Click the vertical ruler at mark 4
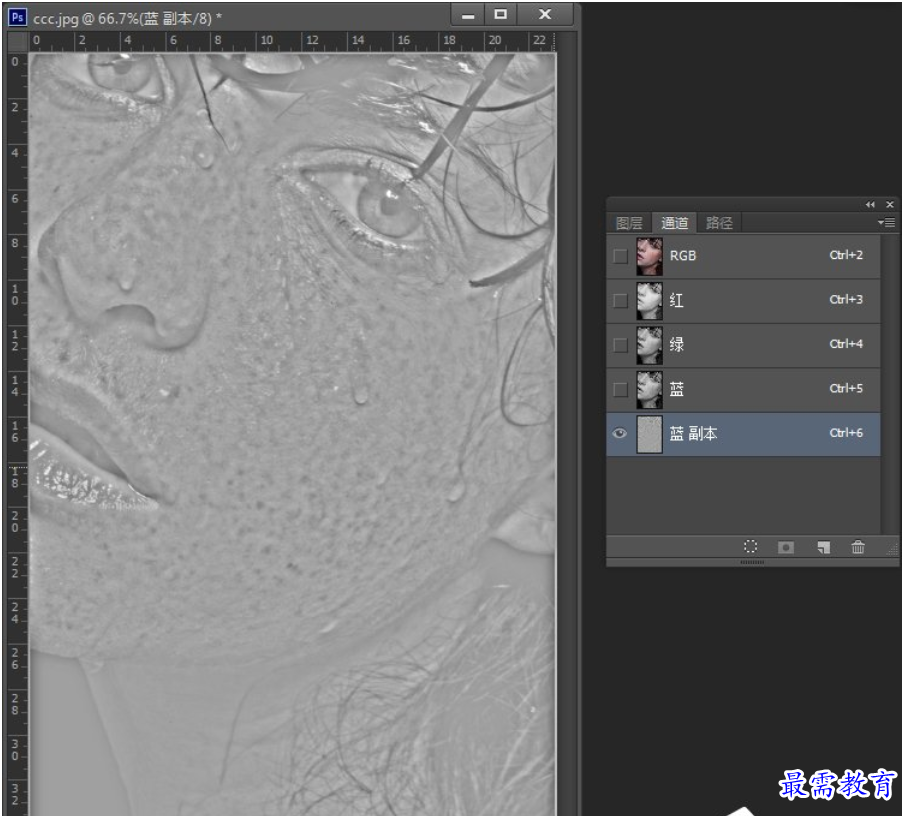Viewport: 903px width, 816px height. click(17, 154)
